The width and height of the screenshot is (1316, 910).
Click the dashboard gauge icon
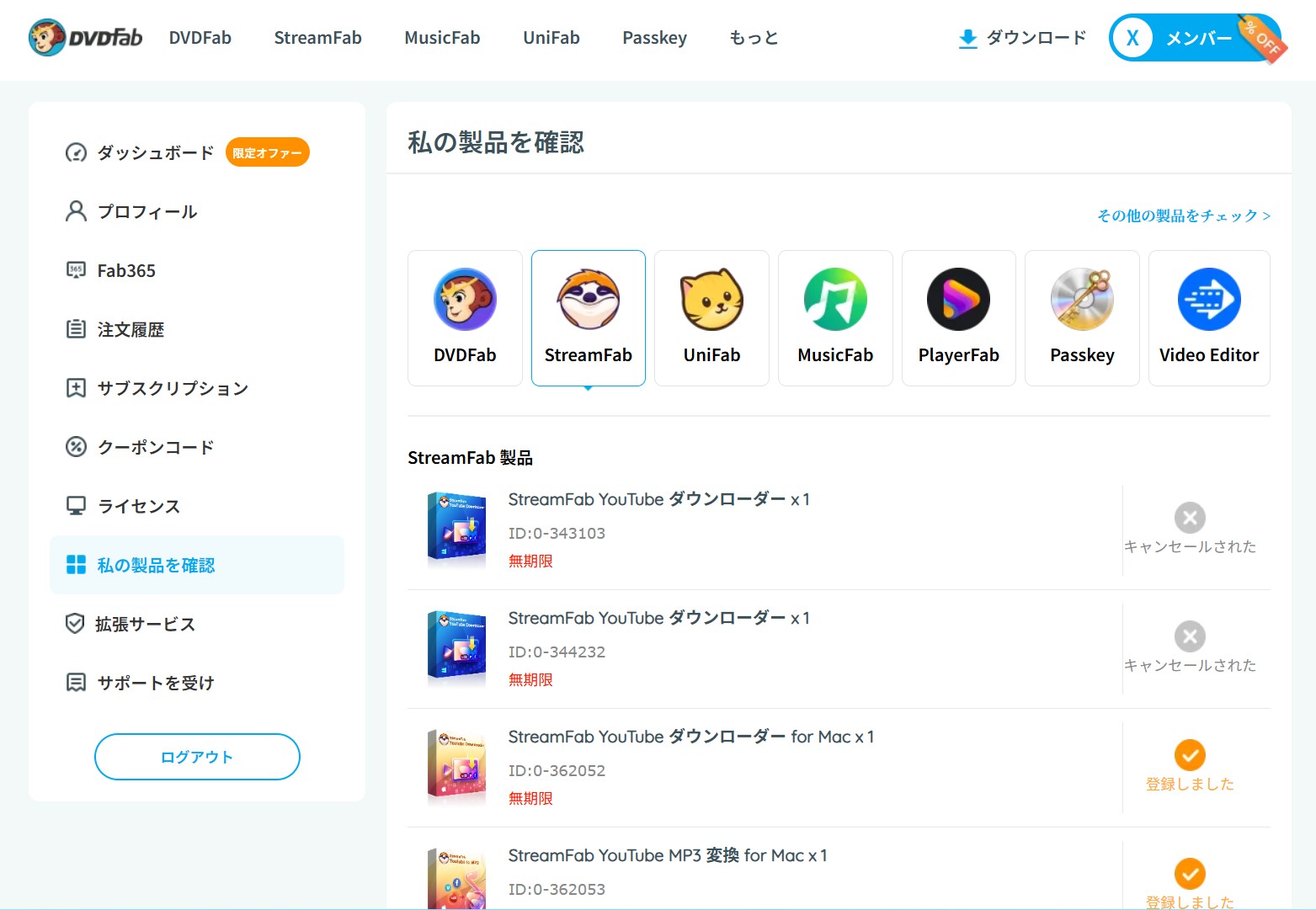pyautogui.click(x=76, y=152)
